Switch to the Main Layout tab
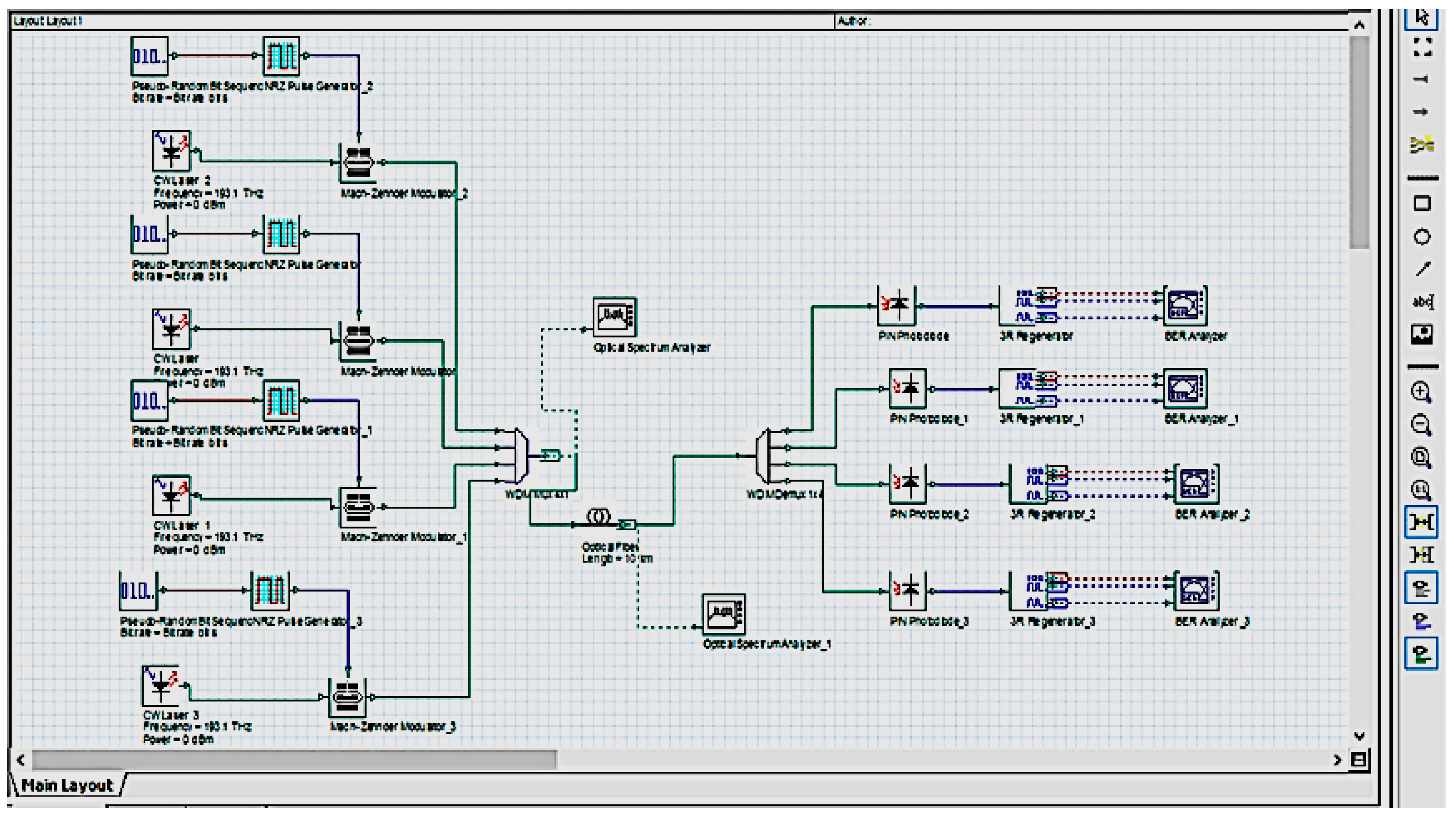 pyautogui.click(x=67, y=785)
